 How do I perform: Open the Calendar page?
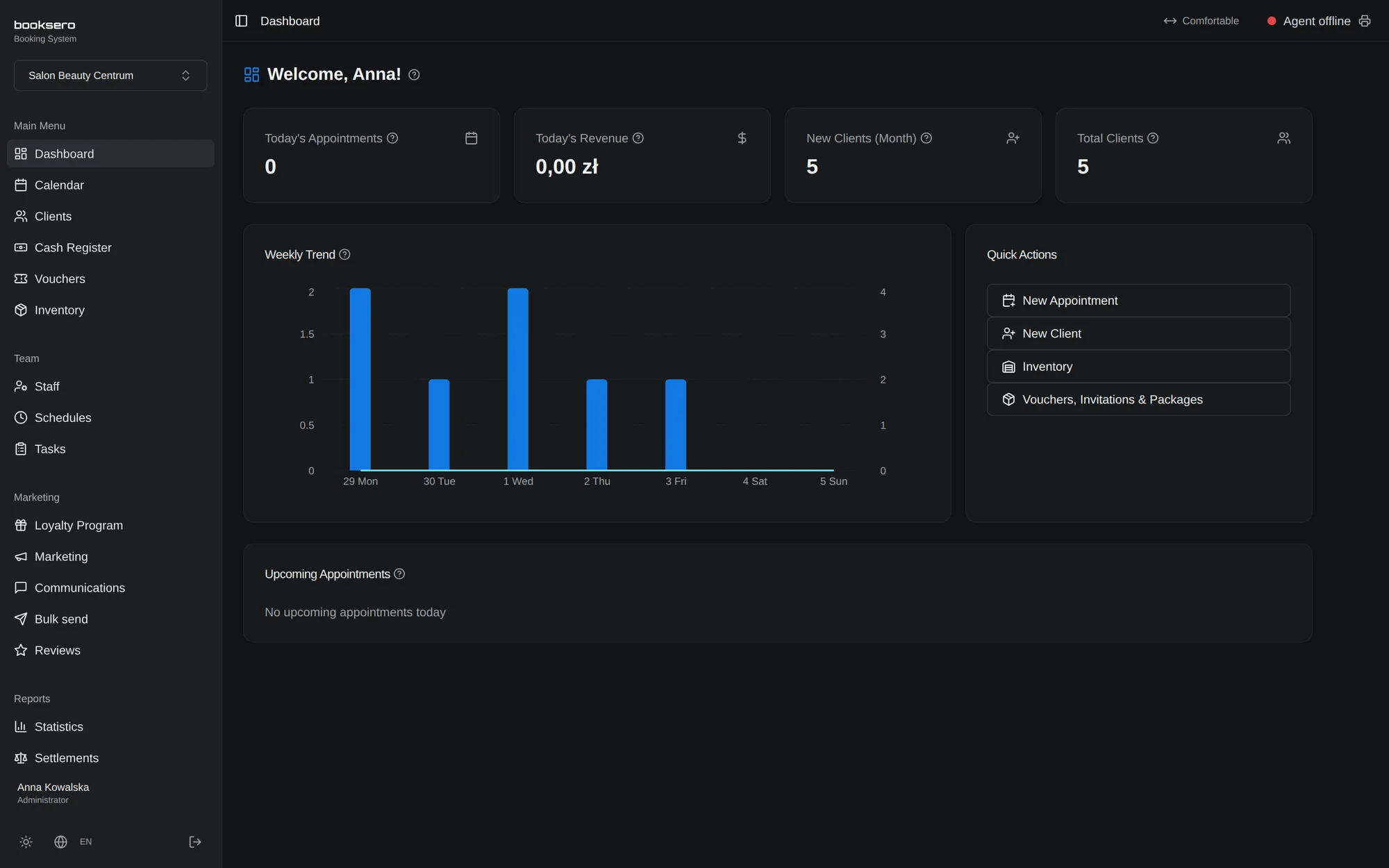pyautogui.click(x=110, y=185)
